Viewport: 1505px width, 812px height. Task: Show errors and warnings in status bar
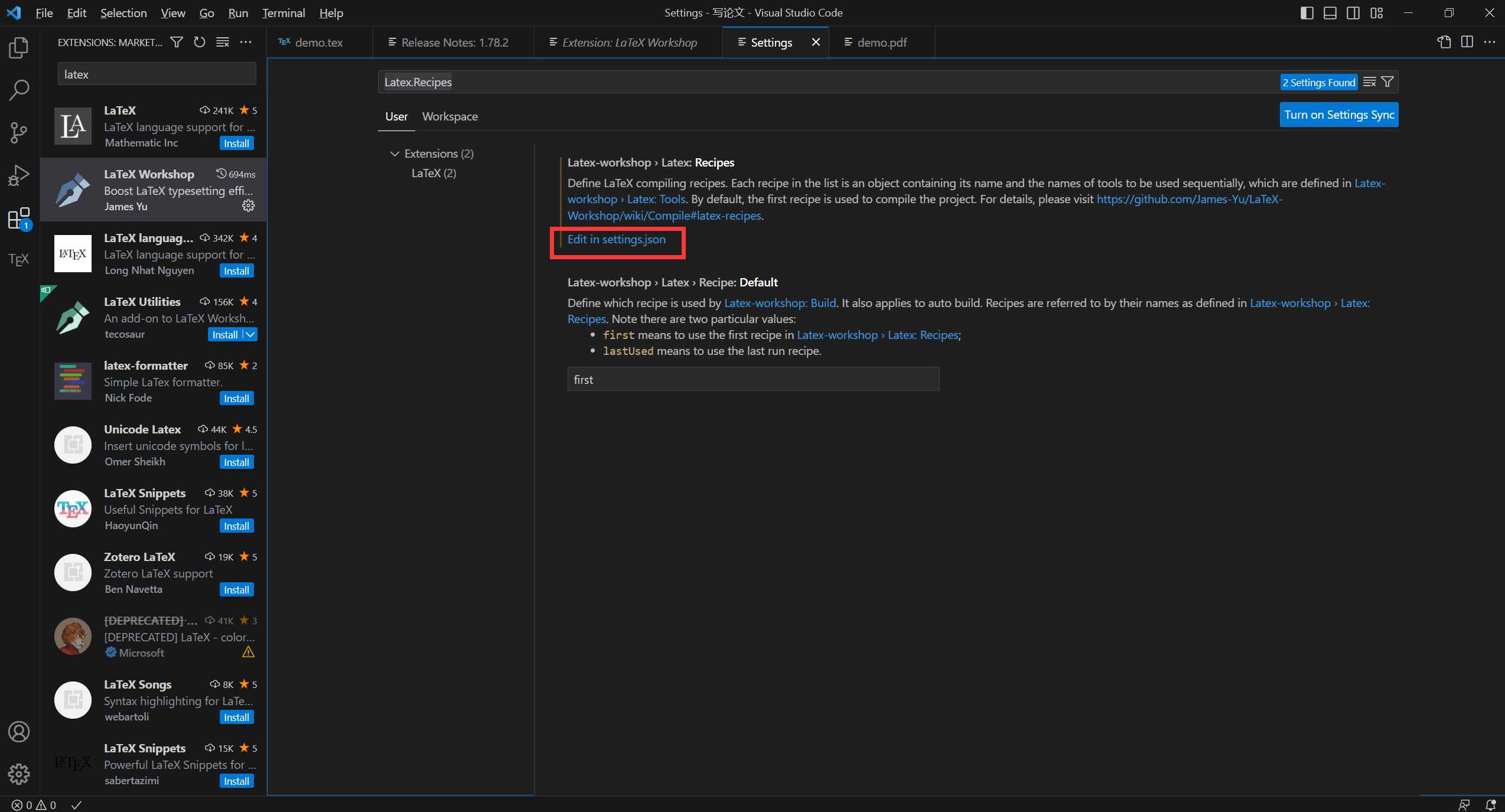coord(34,805)
